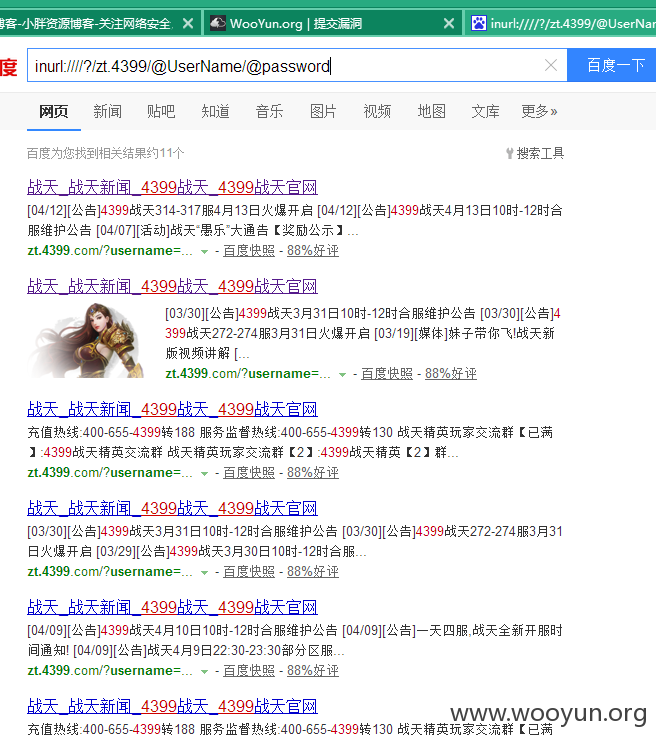Expand arrow after fourth result's URL
The image size is (656, 742).
click(x=204, y=573)
